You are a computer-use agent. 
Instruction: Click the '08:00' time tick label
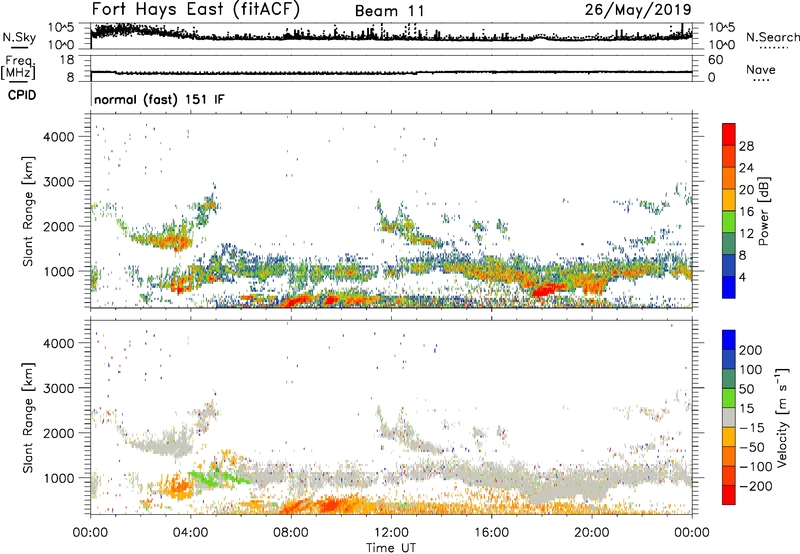click(x=291, y=533)
